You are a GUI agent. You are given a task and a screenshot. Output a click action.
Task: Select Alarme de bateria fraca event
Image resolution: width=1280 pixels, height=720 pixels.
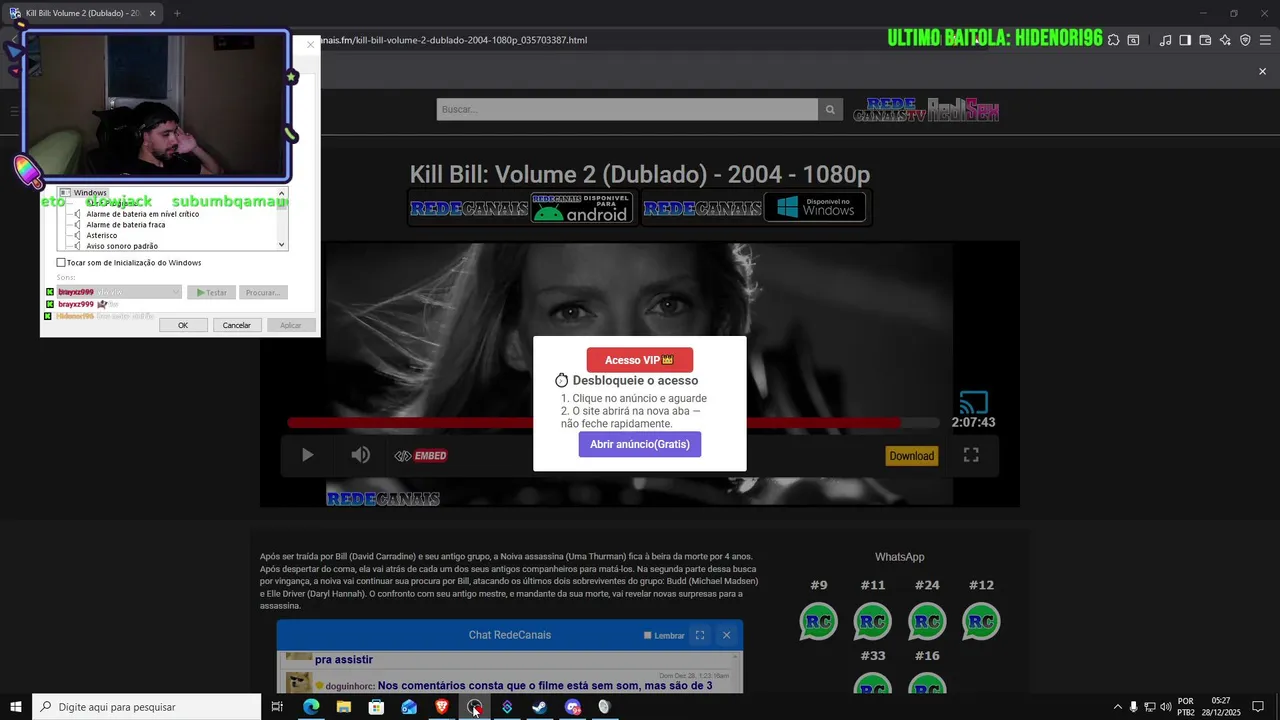pos(126,225)
